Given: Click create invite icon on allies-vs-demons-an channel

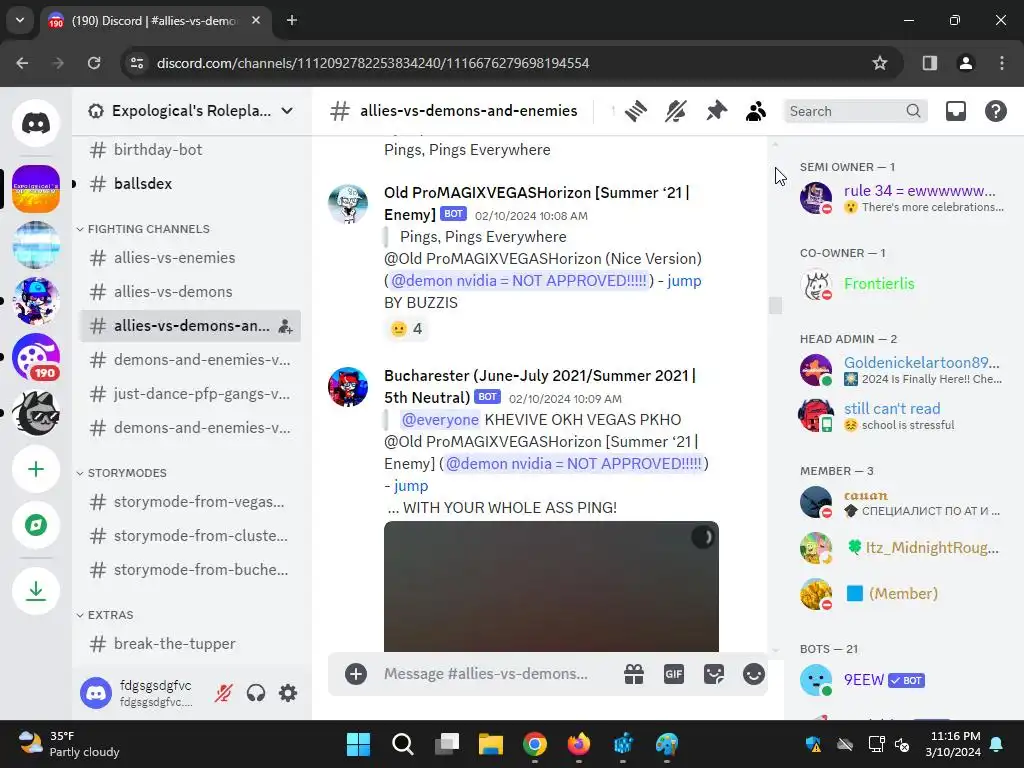Looking at the screenshot, I should [285, 326].
